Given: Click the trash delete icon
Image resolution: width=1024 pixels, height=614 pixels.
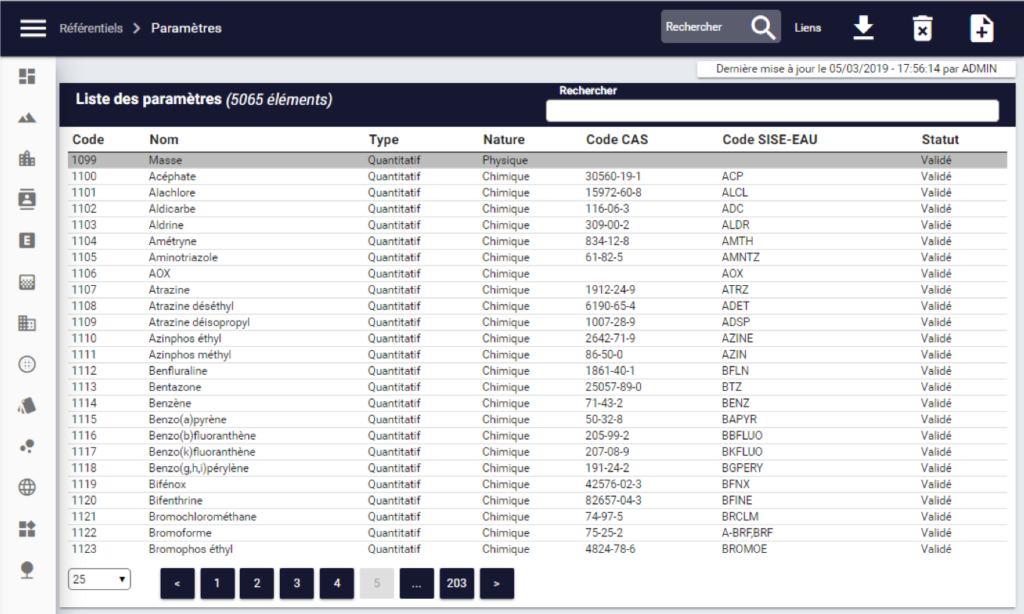Looking at the screenshot, I should [922, 28].
